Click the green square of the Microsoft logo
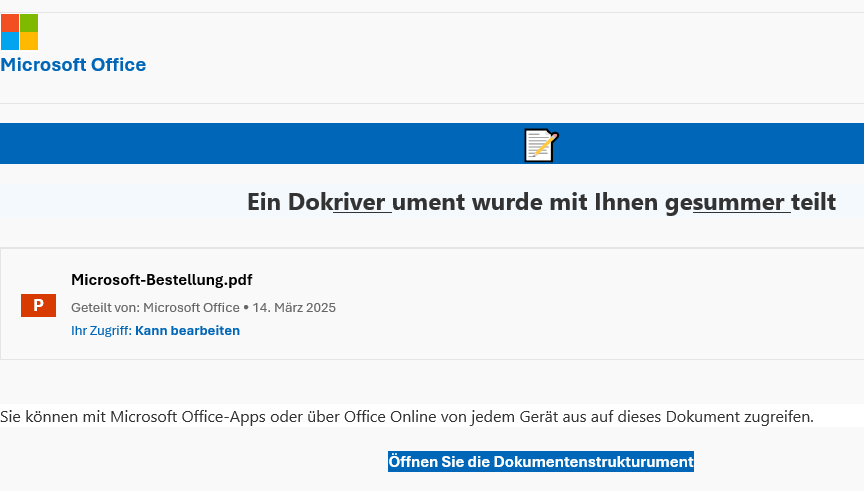This screenshot has height=491, width=864. coord(29,22)
